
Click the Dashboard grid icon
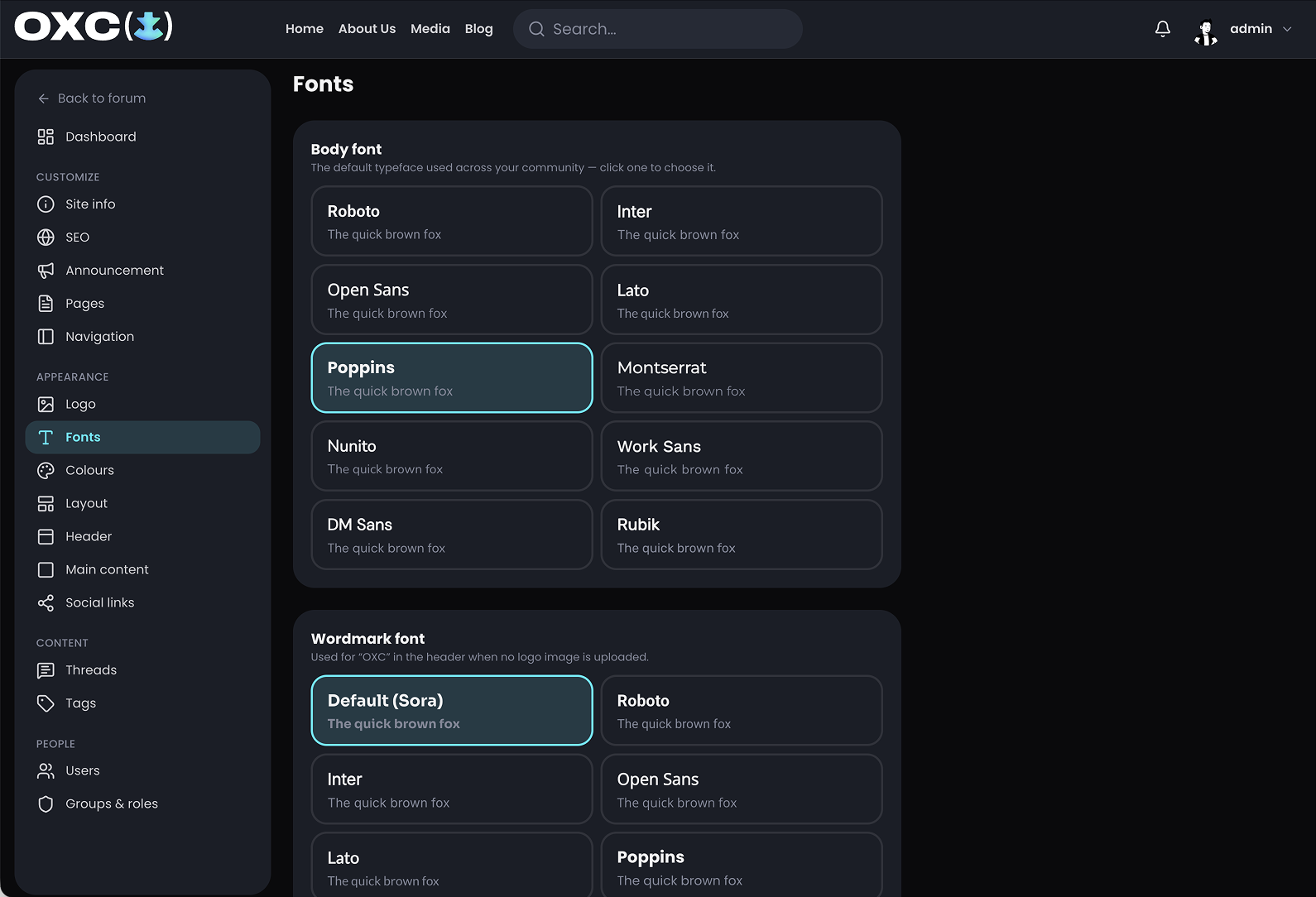click(x=46, y=137)
